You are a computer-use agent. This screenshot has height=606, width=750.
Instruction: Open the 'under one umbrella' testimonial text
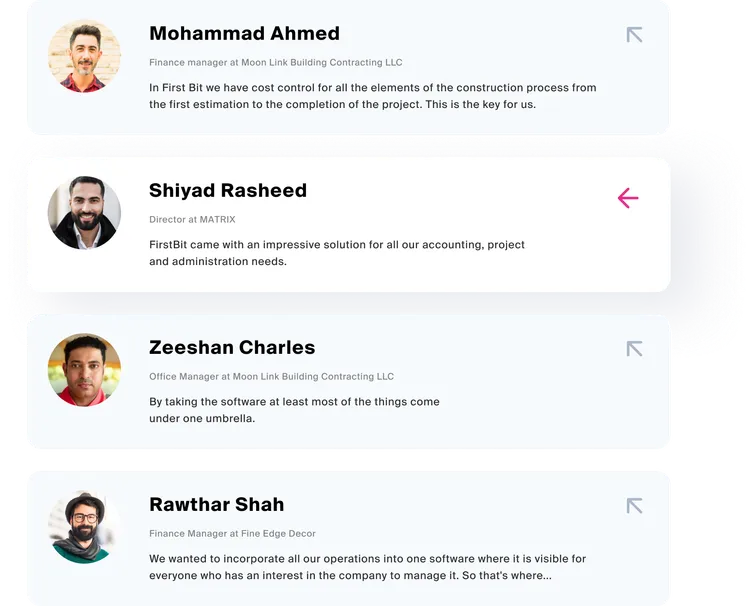[x=294, y=409]
